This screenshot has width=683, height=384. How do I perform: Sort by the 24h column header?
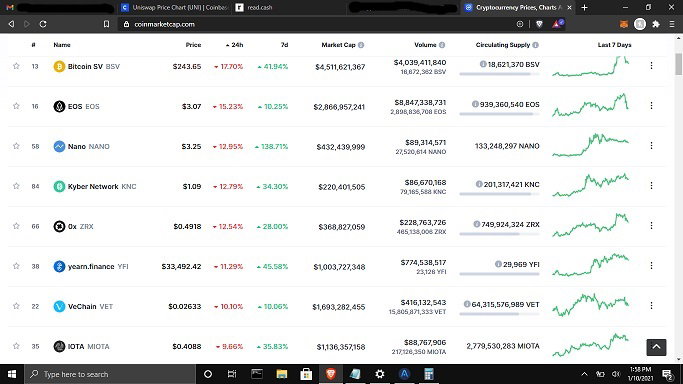tap(234, 45)
